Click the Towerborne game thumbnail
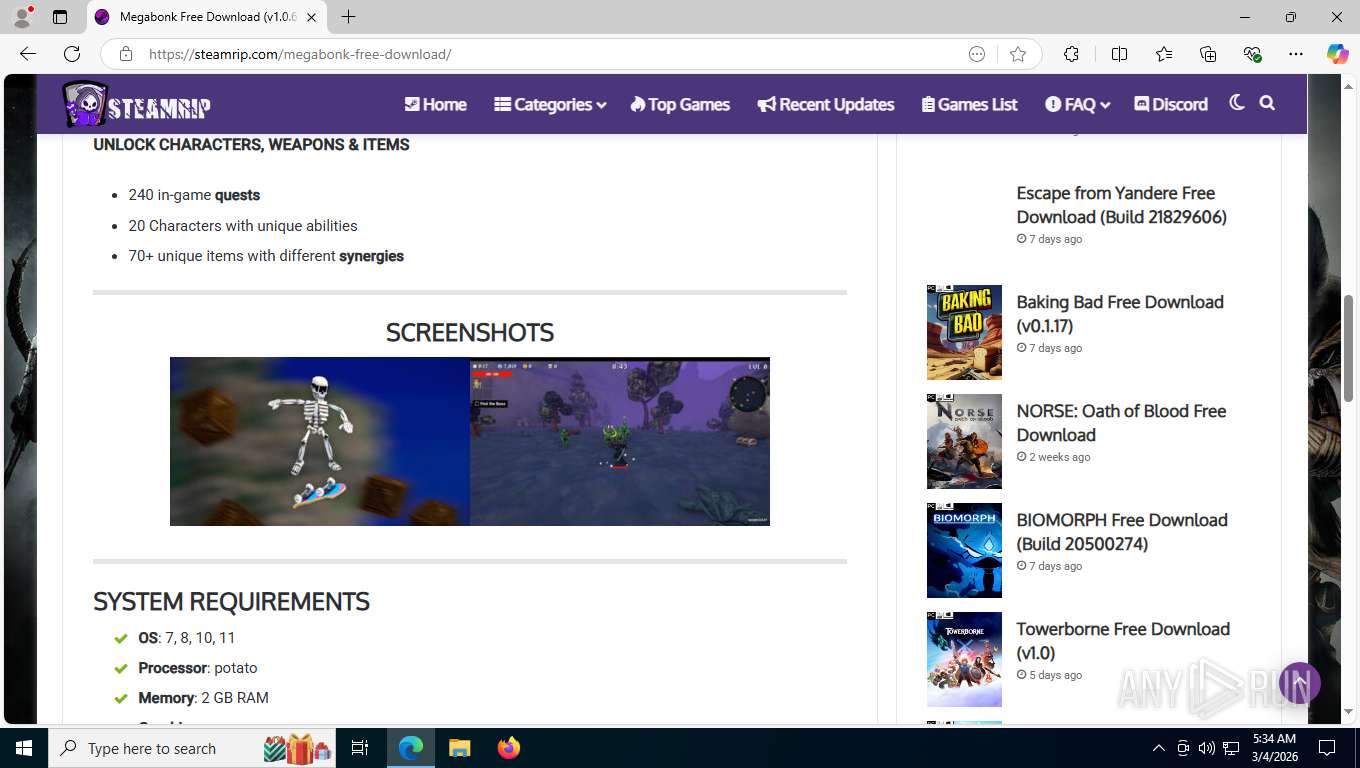 coord(964,659)
